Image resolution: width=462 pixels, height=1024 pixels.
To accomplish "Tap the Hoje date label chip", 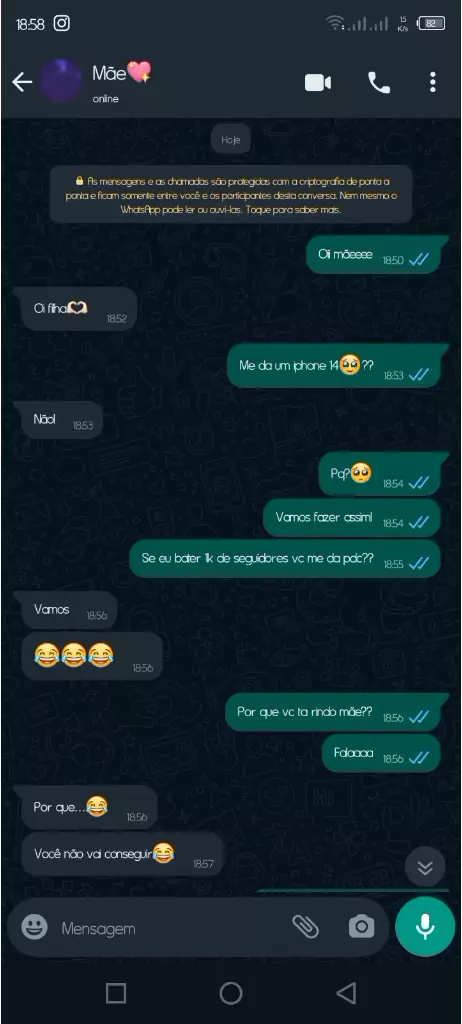I will [231, 139].
